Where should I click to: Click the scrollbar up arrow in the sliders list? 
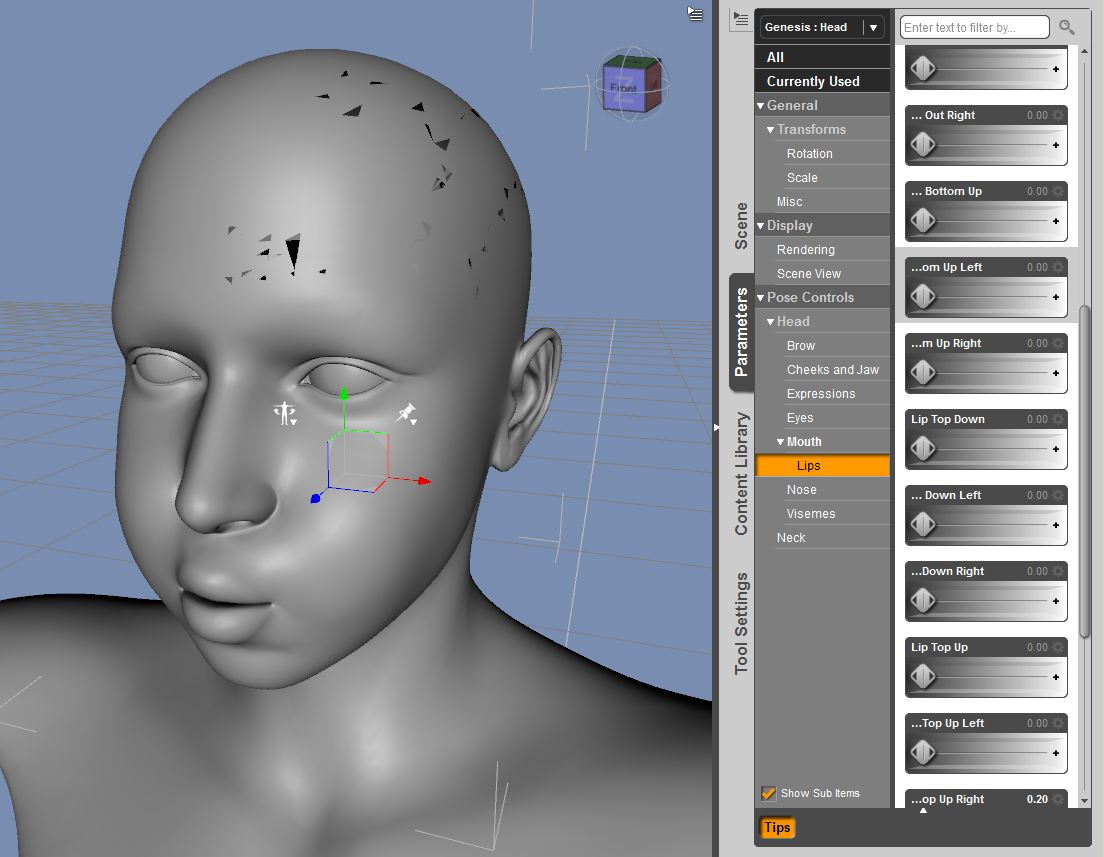1084,51
